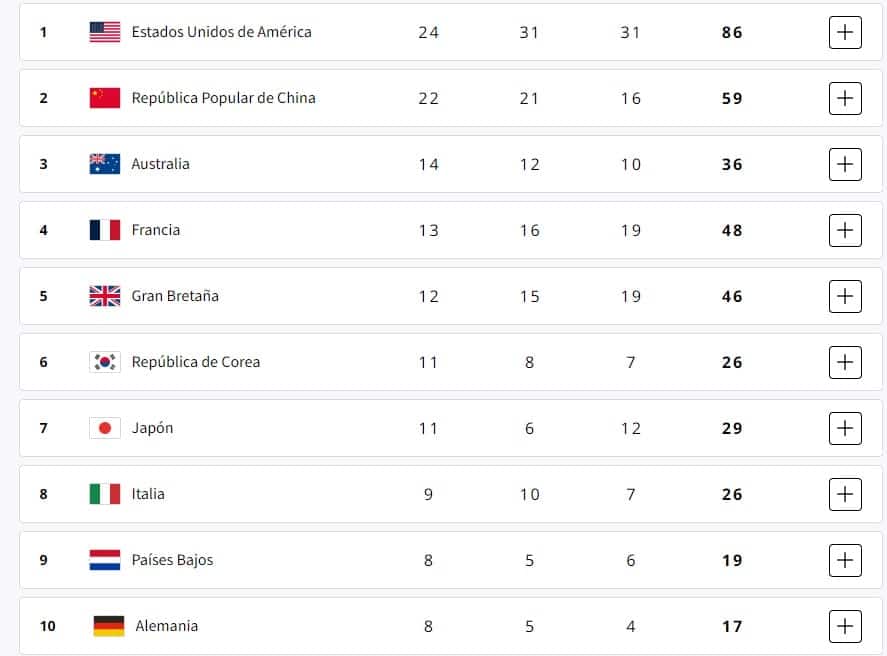Select the Países Bajos country name
Viewport: 887px width, 656px height.
click(172, 560)
